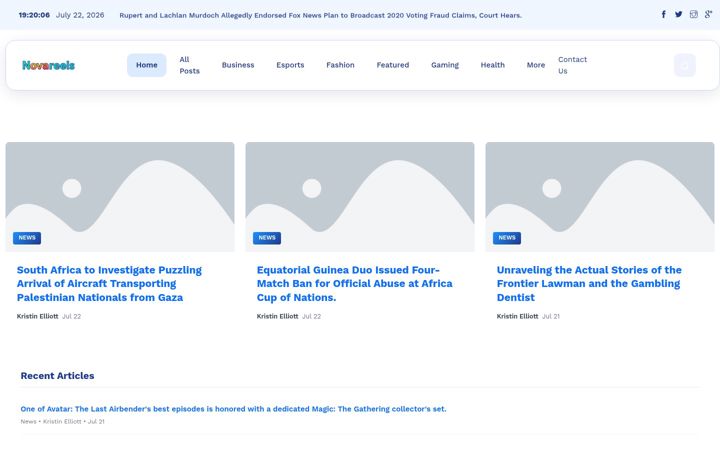Click the faded square button in navbar
The height and width of the screenshot is (450, 720).
(x=685, y=65)
